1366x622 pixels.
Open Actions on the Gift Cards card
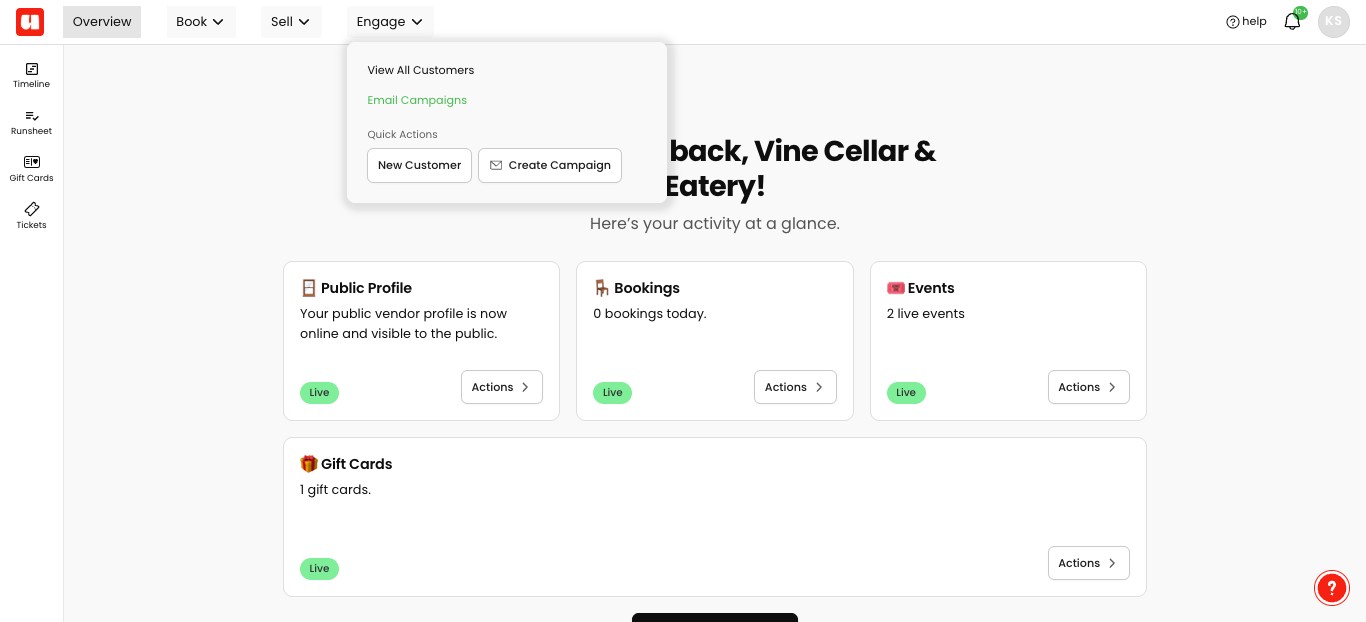pos(1088,563)
